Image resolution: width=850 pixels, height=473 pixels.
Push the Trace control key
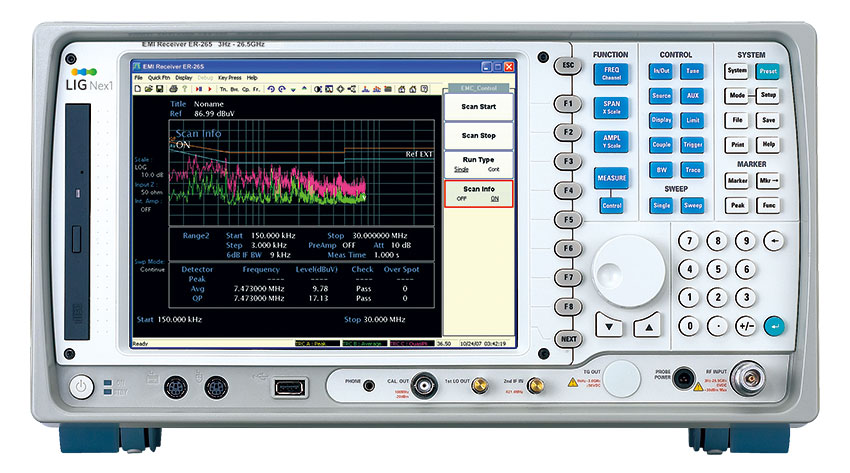pyautogui.click(x=693, y=170)
